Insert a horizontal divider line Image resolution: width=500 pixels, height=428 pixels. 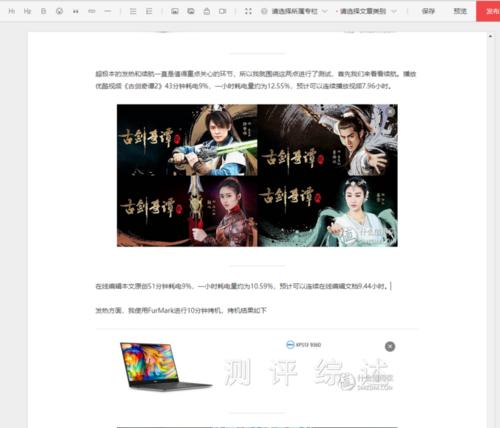coord(108,11)
